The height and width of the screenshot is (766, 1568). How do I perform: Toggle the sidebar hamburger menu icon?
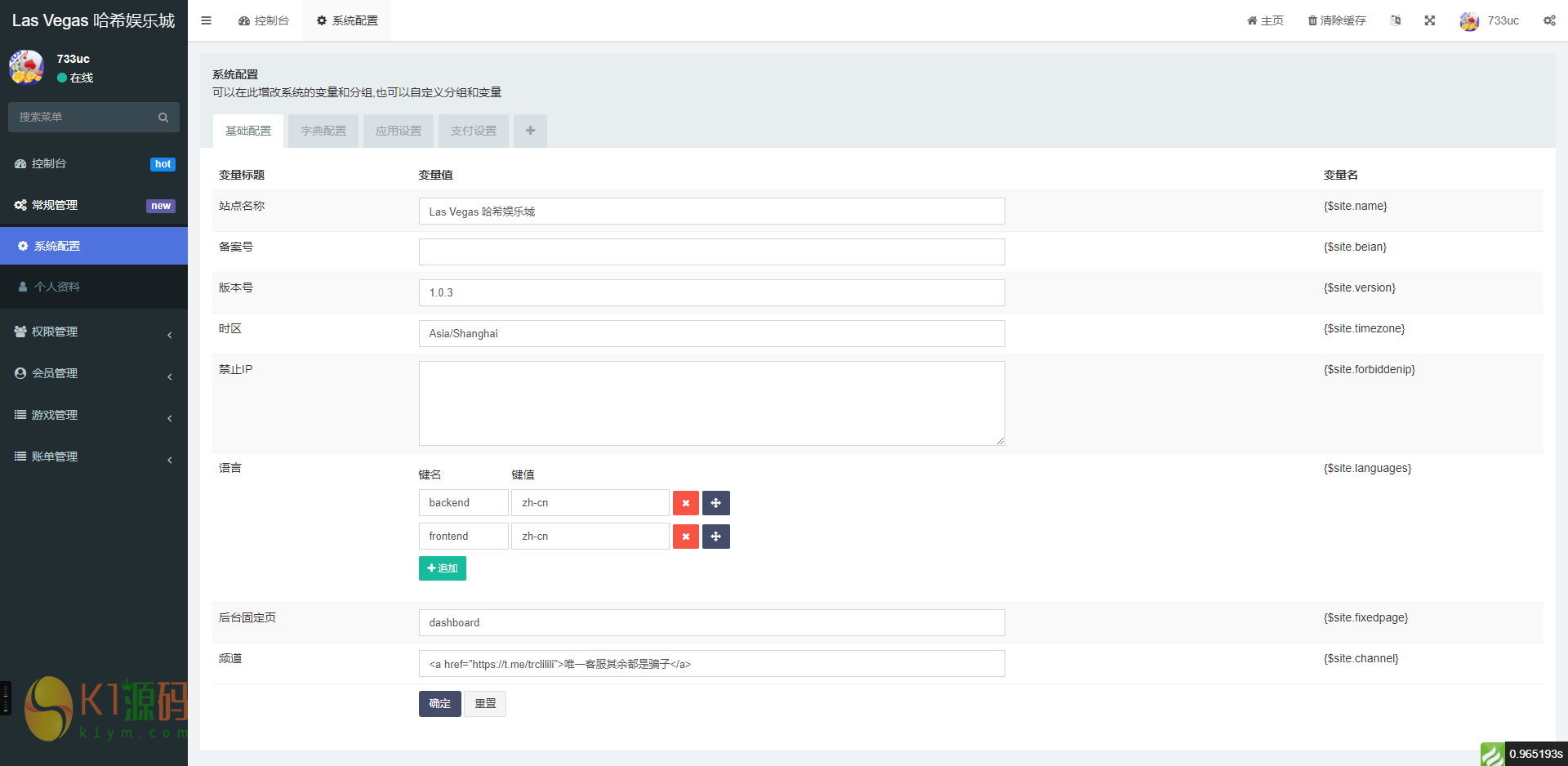tap(206, 20)
